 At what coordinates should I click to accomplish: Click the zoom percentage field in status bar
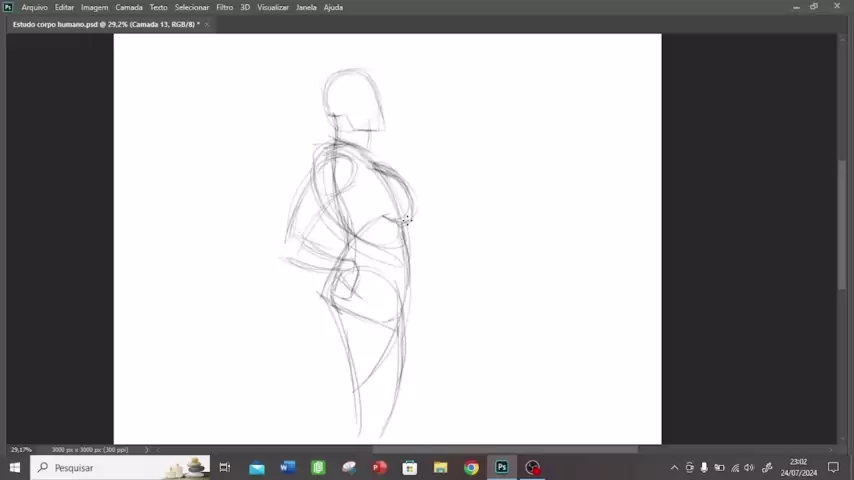(21, 450)
